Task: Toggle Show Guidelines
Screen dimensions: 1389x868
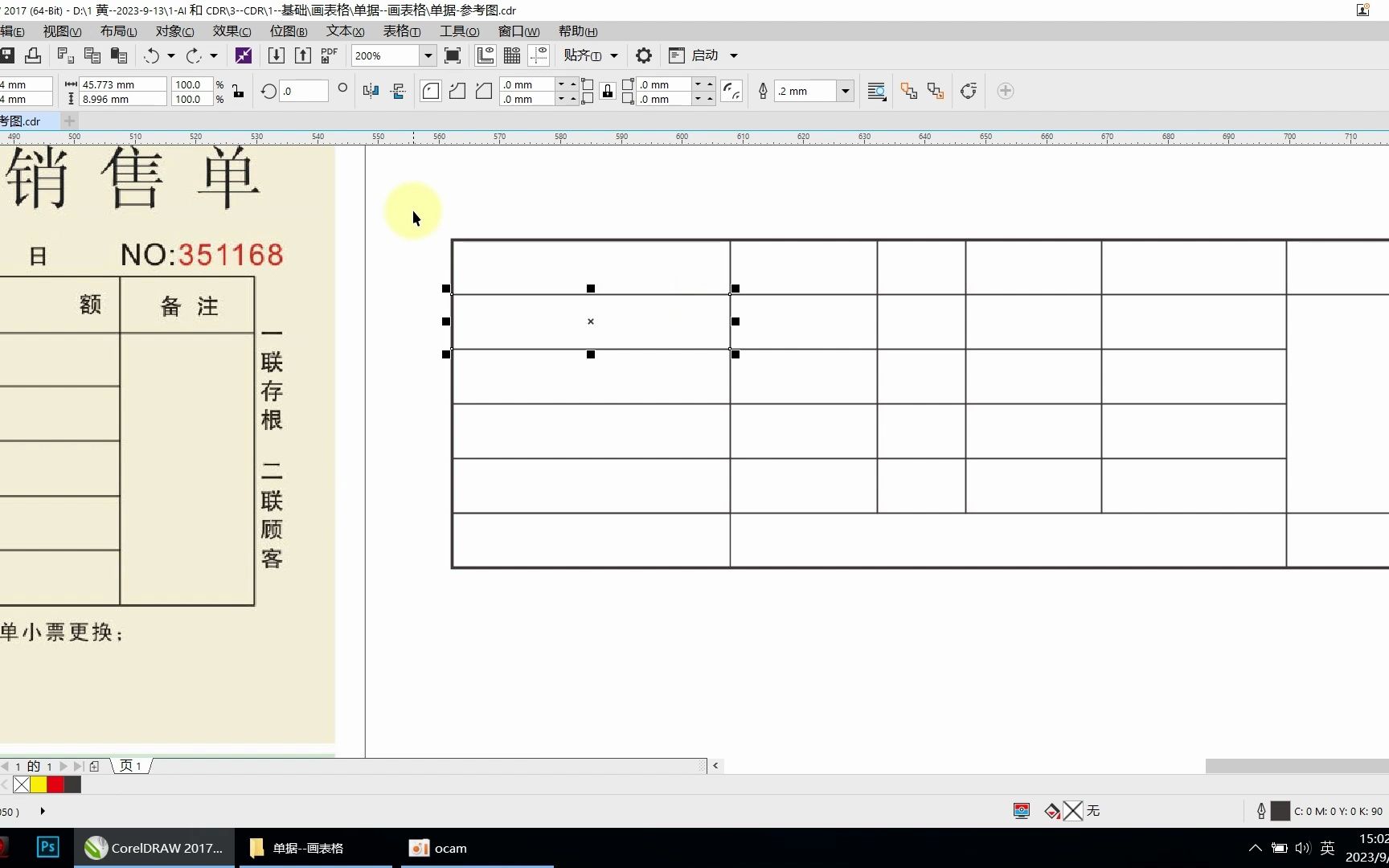Action: [539, 55]
